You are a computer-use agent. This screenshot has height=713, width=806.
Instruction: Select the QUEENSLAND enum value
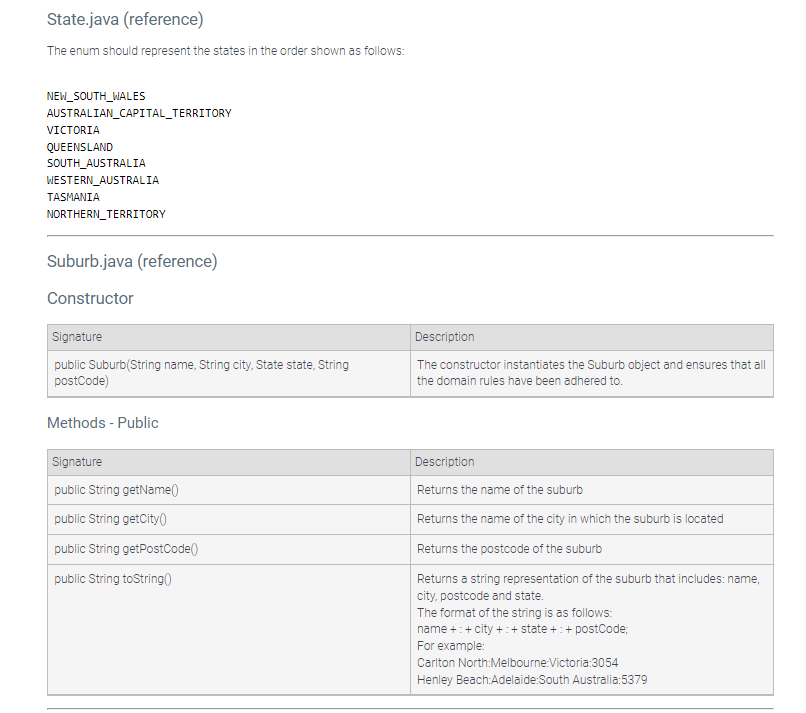click(80, 147)
